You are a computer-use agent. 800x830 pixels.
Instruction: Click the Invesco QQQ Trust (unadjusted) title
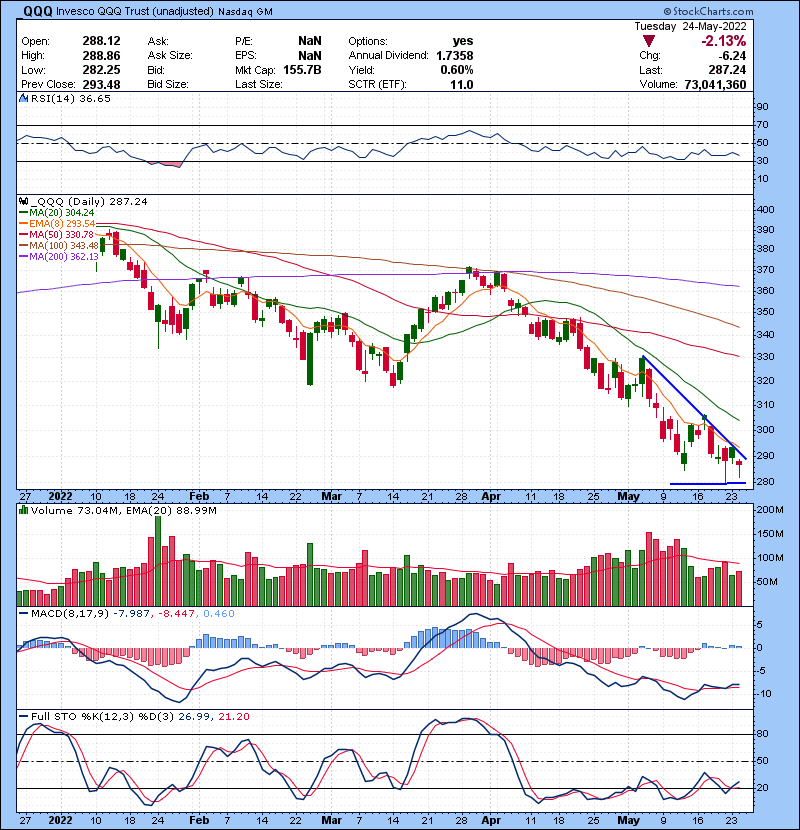tap(134, 12)
